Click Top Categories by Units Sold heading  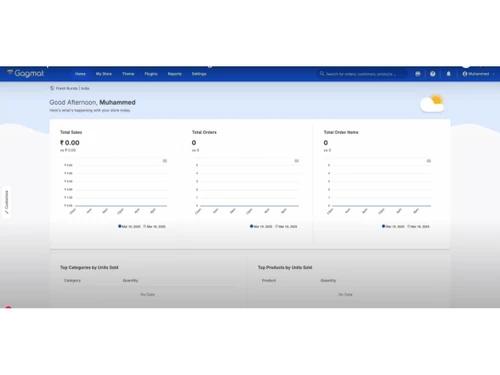[89, 267]
